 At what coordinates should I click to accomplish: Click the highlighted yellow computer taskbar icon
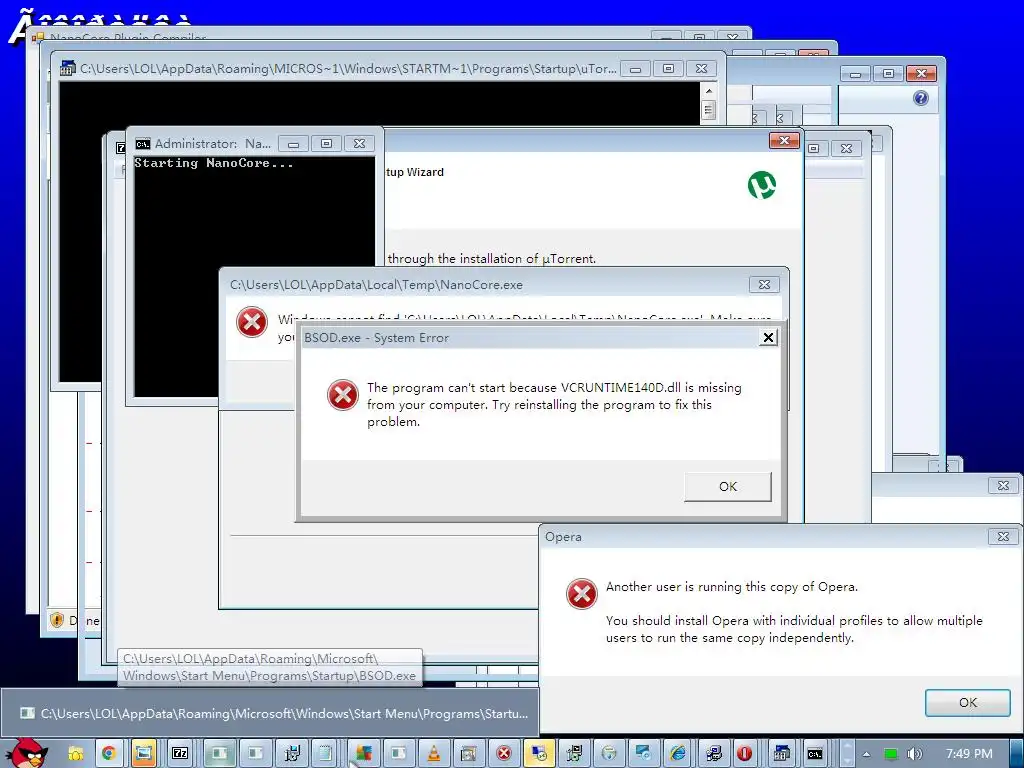click(539, 754)
